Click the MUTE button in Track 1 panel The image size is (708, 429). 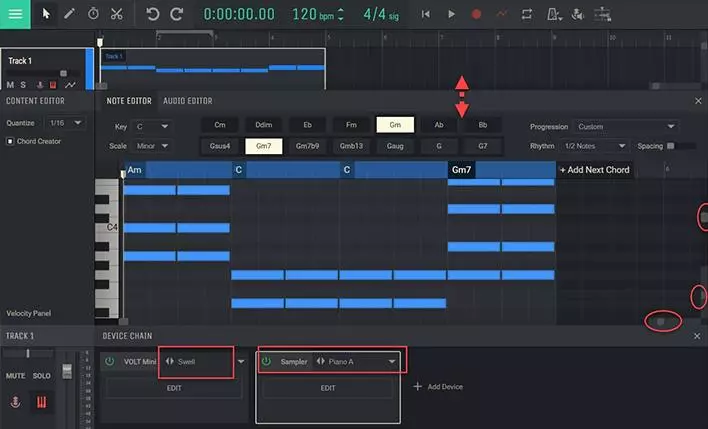point(16,376)
